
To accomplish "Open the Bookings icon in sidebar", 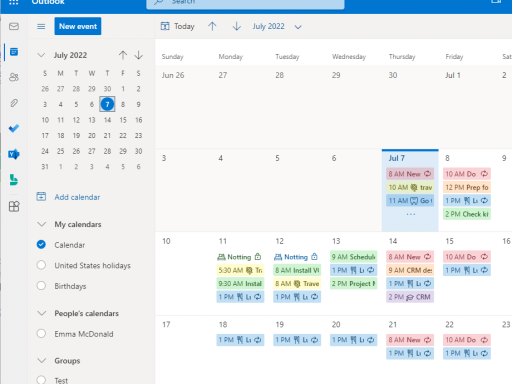I will 14,180.
